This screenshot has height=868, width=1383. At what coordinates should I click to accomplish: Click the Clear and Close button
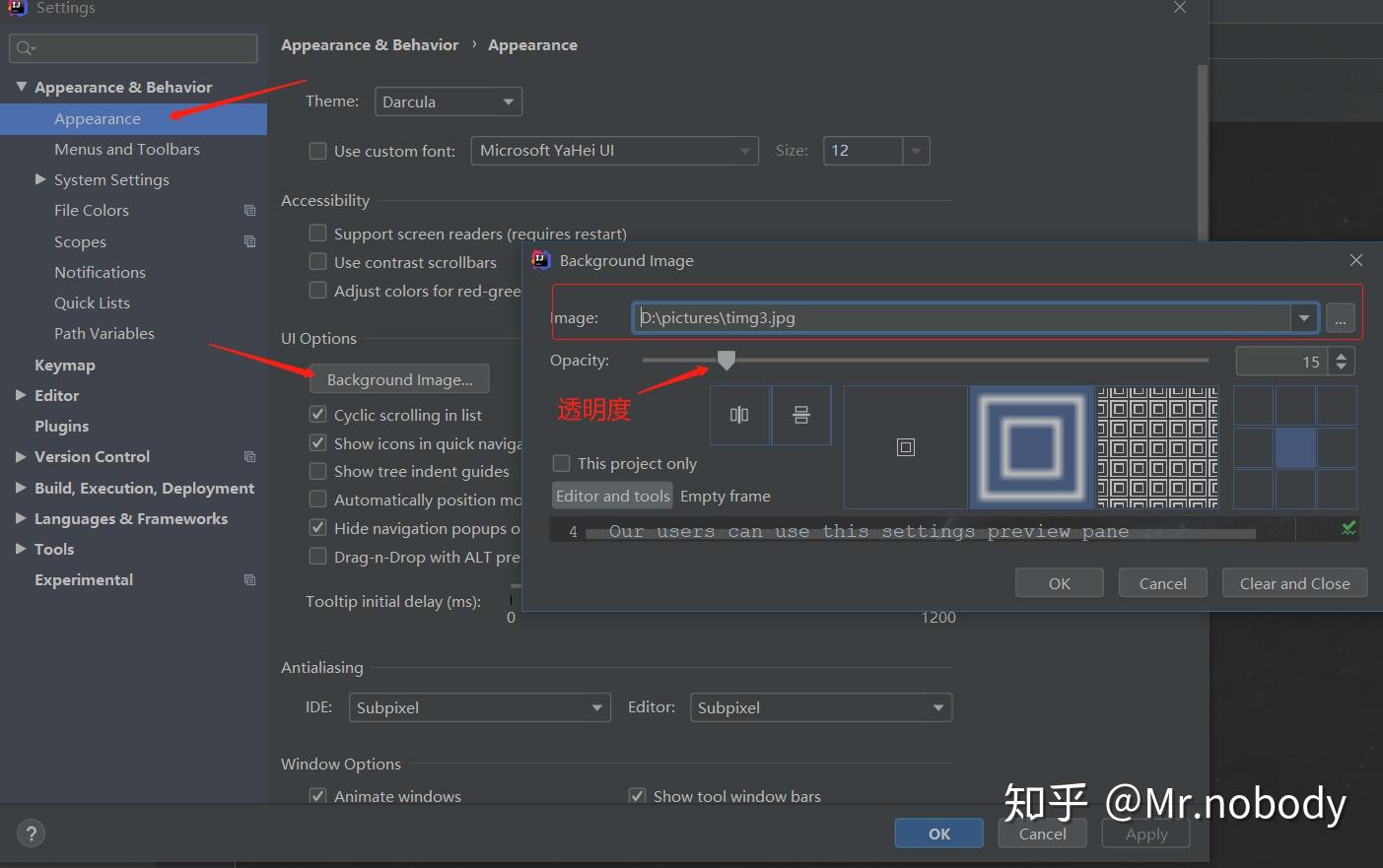pos(1294,582)
